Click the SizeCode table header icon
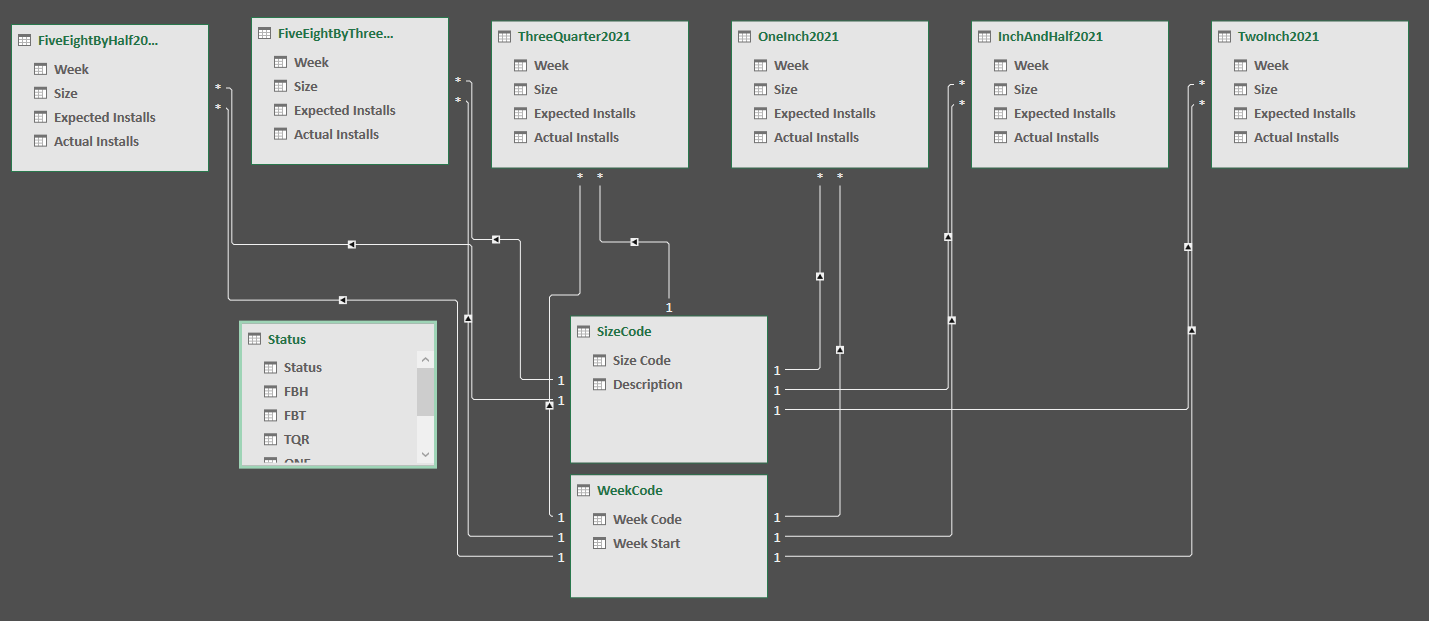This screenshot has width=1429, height=621. coord(584,332)
